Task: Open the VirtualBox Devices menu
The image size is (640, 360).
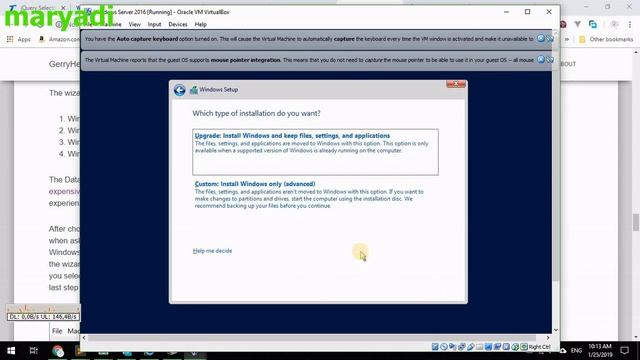Action: pyautogui.click(x=178, y=24)
